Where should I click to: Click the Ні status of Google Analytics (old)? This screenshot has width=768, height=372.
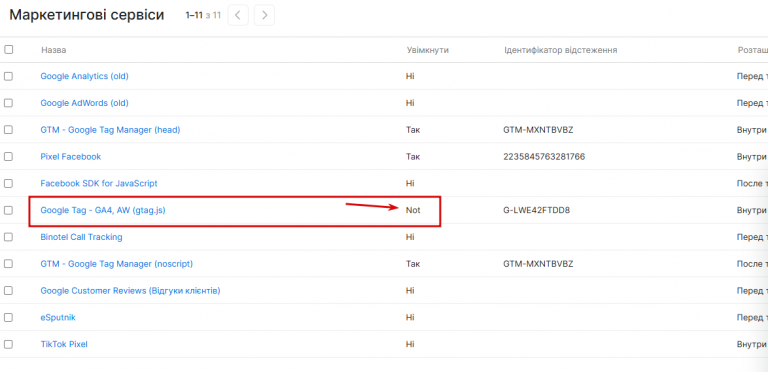pyautogui.click(x=410, y=76)
